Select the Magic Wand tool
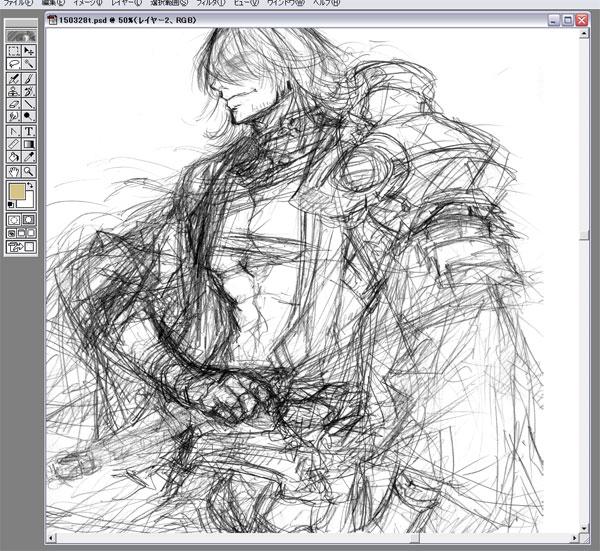 29,64
